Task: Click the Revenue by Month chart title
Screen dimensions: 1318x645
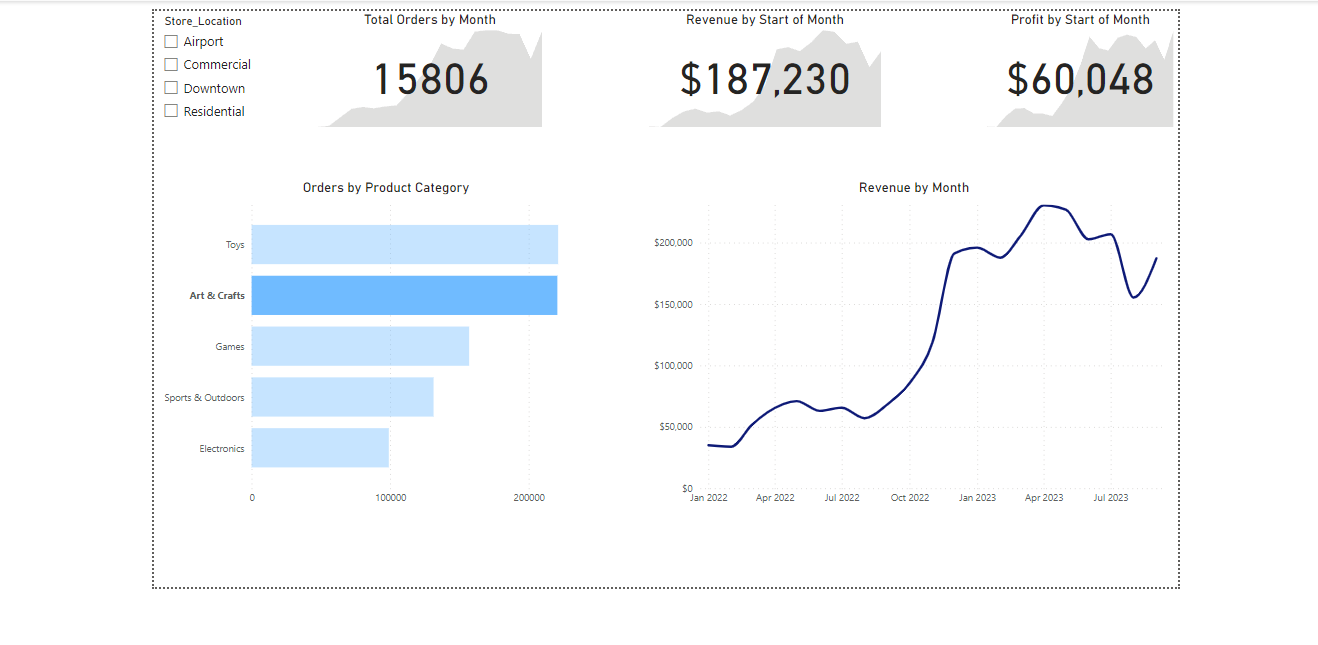Action: 914,187
